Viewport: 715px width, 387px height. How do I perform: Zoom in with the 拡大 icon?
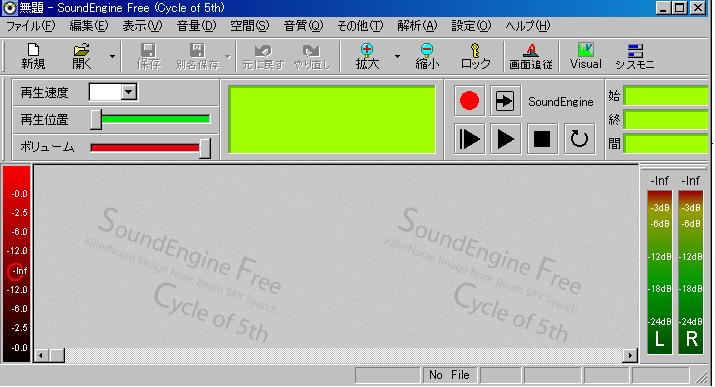[367, 56]
